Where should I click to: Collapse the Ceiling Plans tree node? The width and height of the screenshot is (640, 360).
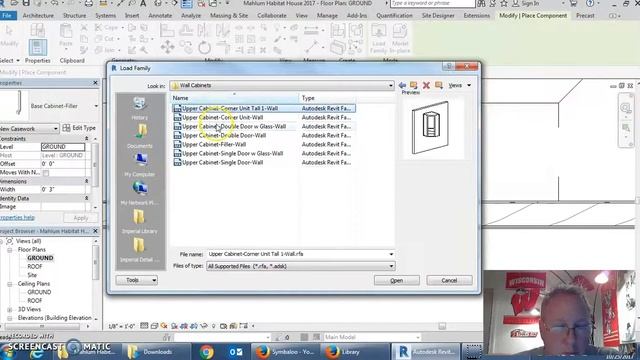click(x=10, y=284)
